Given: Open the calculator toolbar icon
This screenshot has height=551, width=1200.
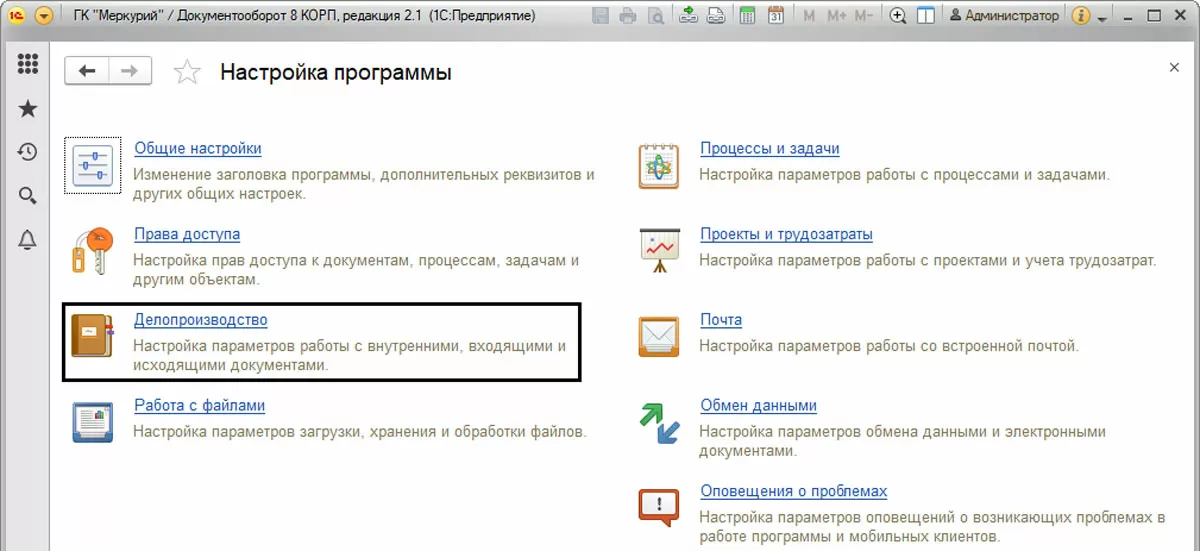Looking at the screenshot, I should (747, 16).
